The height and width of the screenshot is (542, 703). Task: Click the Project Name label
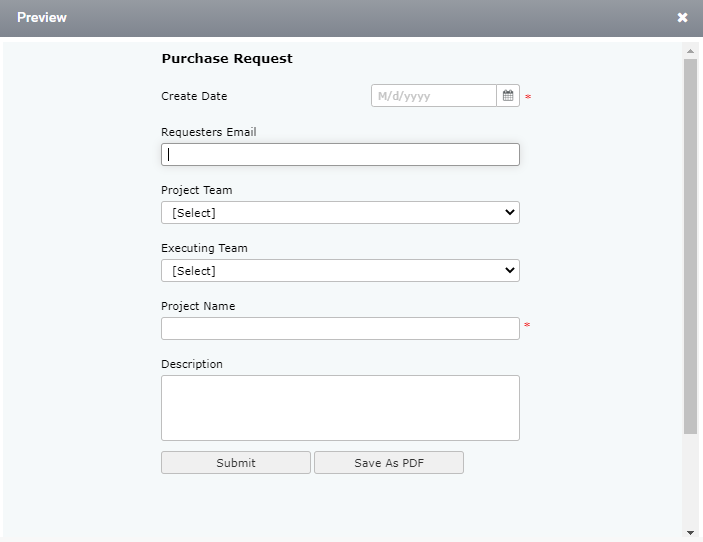[198, 306]
